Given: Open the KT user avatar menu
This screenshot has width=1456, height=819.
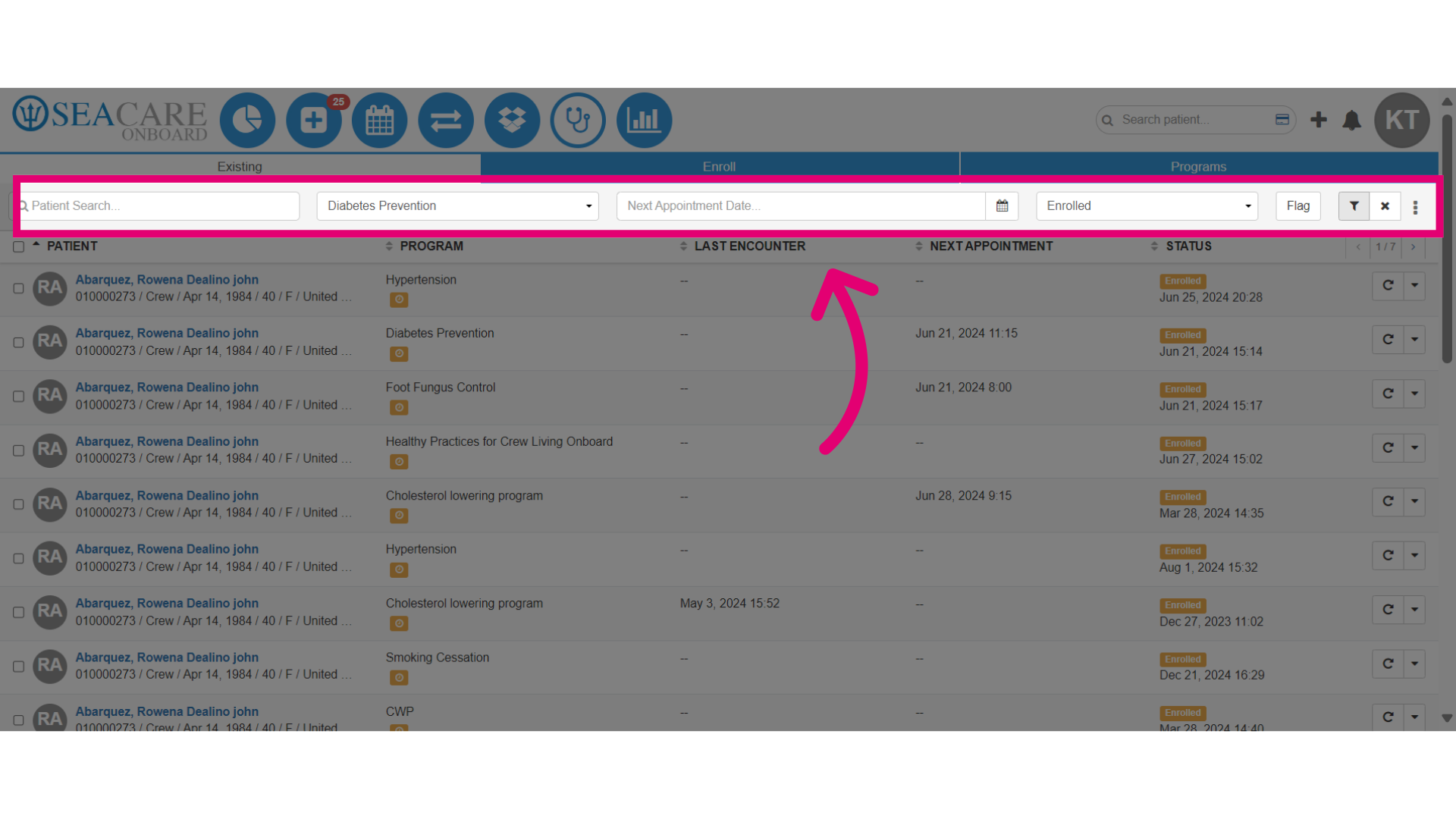Looking at the screenshot, I should 1402,120.
